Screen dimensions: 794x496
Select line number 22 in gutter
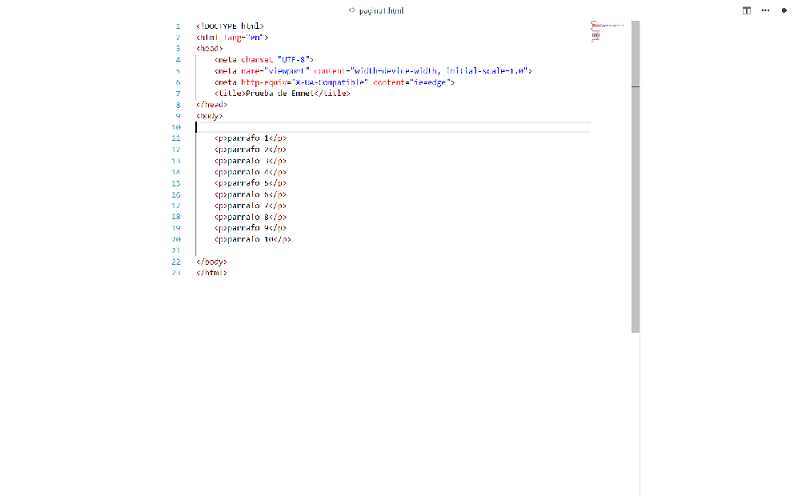click(x=176, y=262)
